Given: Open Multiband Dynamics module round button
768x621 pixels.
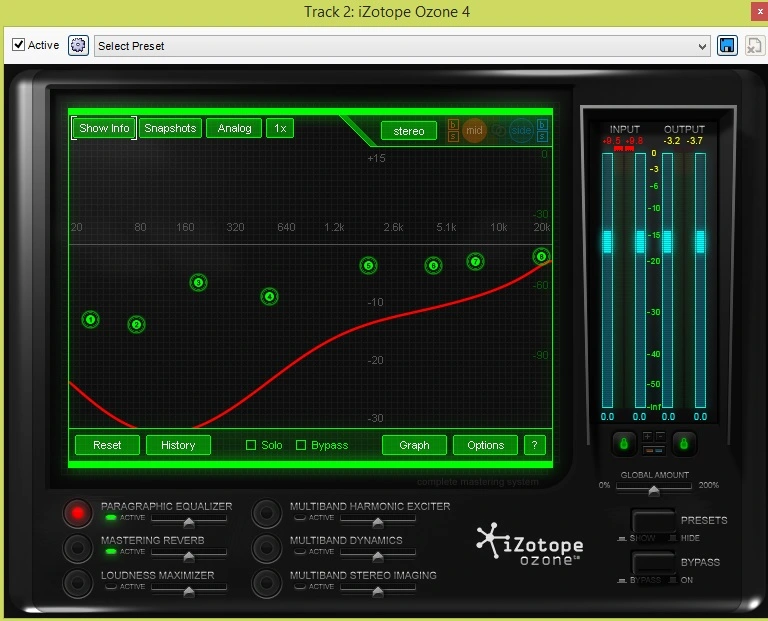Looking at the screenshot, I should [x=266, y=548].
